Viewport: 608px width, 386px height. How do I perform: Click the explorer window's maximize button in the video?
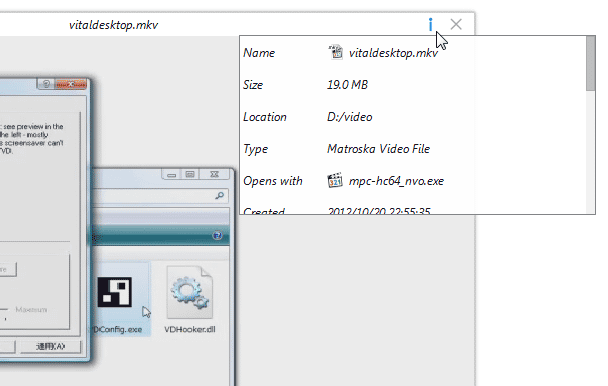pyautogui.click(x=190, y=174)
